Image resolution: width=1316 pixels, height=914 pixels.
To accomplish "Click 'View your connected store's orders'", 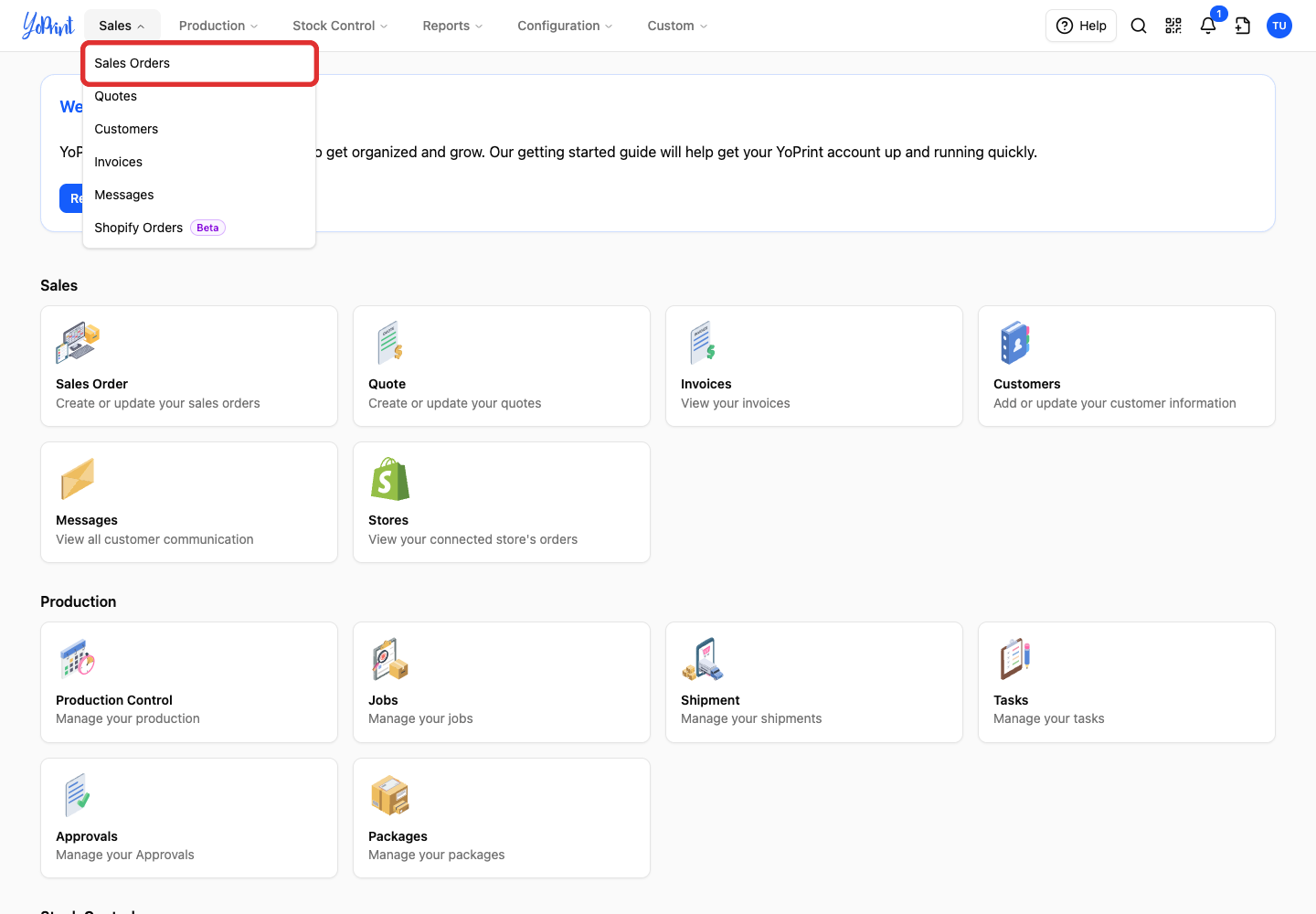I will pos(473,539).
